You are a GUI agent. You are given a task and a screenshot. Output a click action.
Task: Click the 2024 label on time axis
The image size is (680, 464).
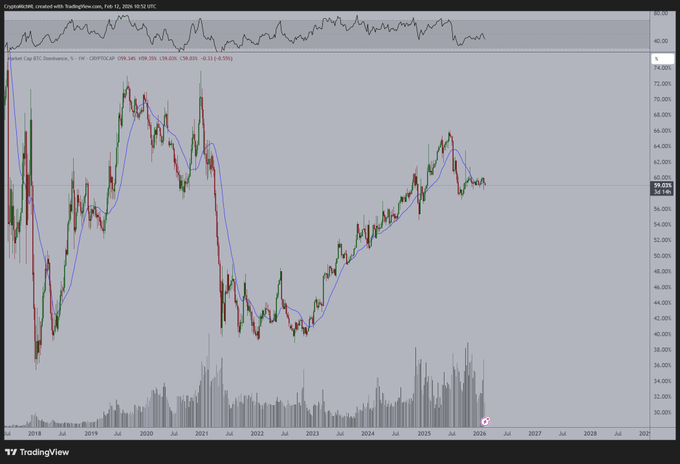pos(368,433)
